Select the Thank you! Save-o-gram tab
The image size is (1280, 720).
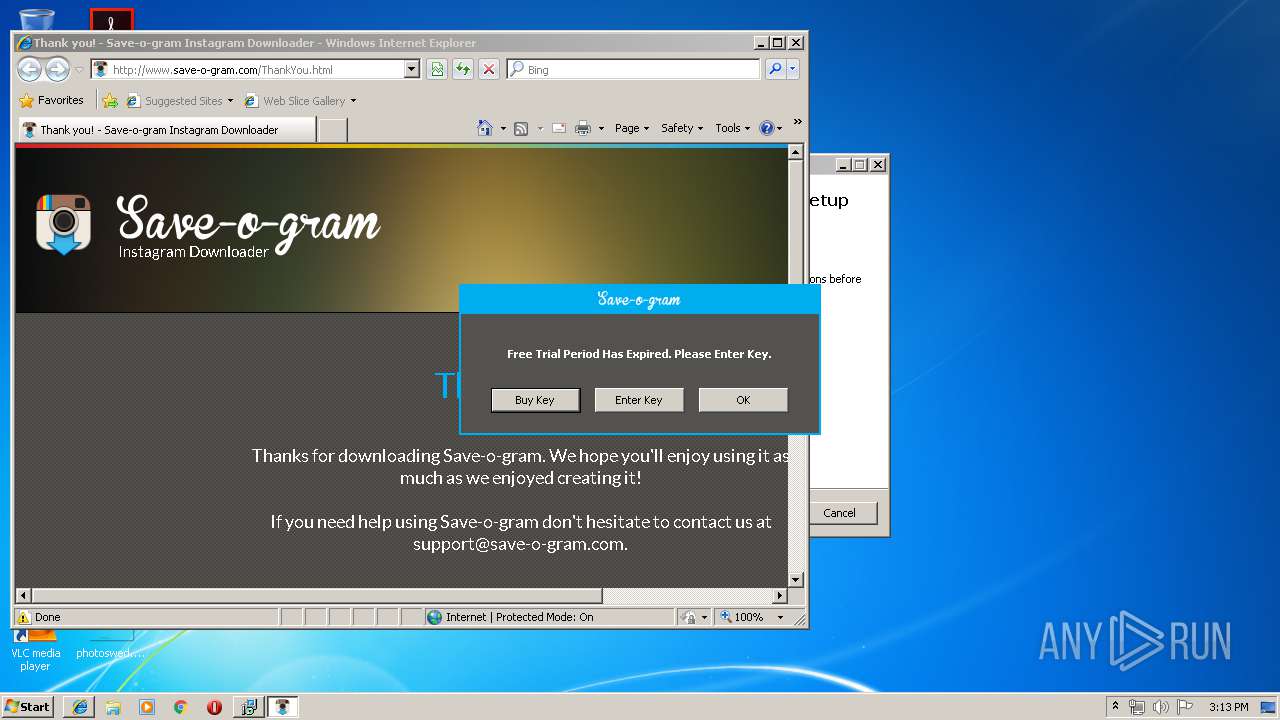[x=167, y=130]
